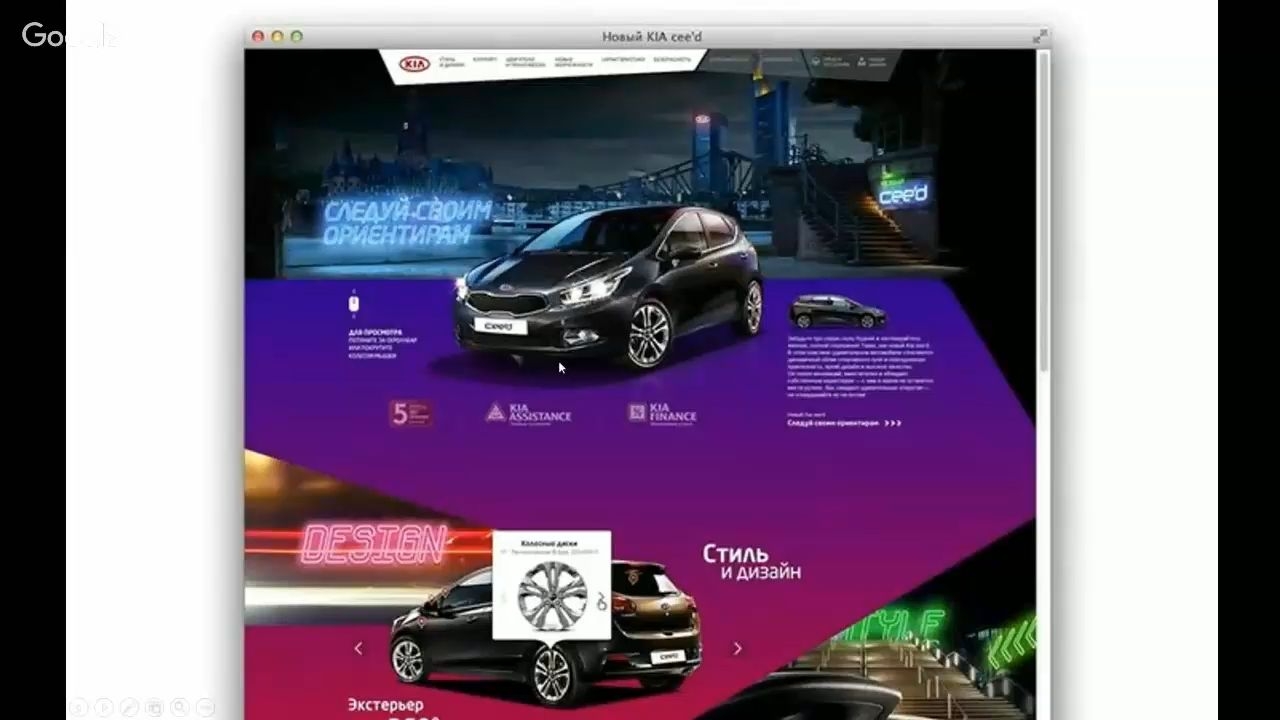The width and height of the screenshot is (1280, 720).
Task: Click the neon 'Следуй своим ориентирам' slogan
Action: coord(407,222)
